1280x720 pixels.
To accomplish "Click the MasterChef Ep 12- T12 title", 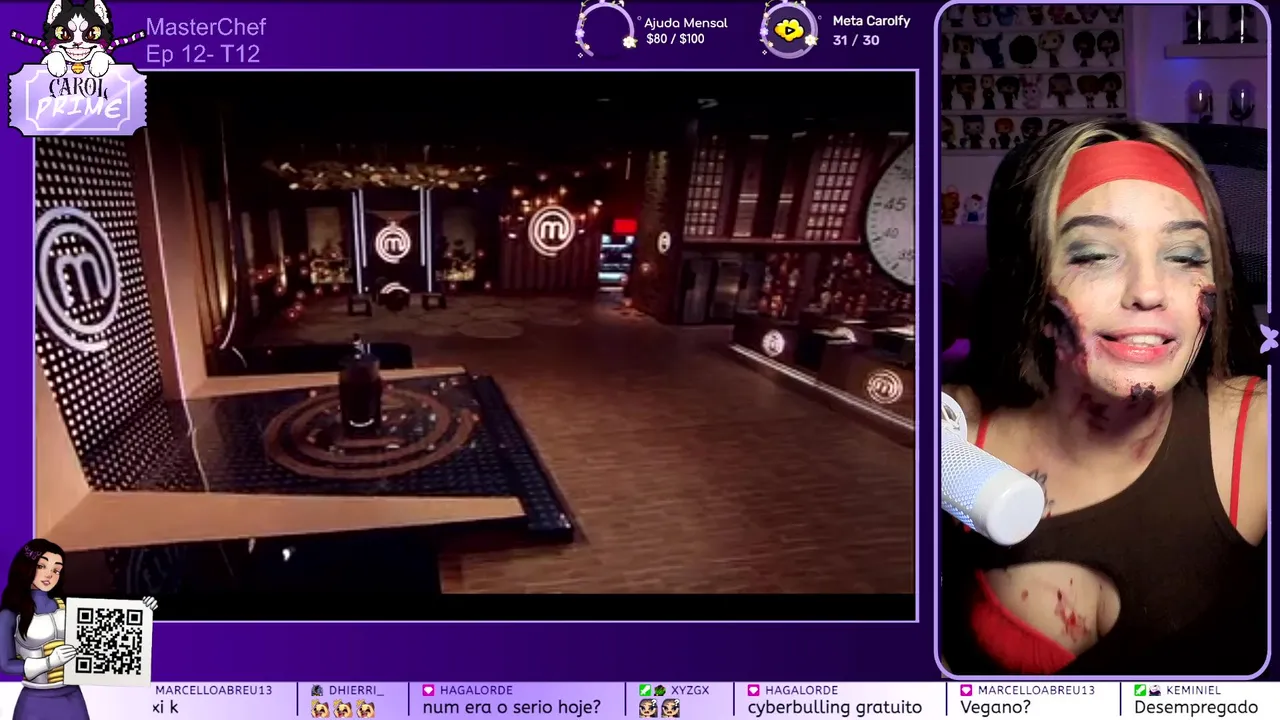I will [206, 41].
